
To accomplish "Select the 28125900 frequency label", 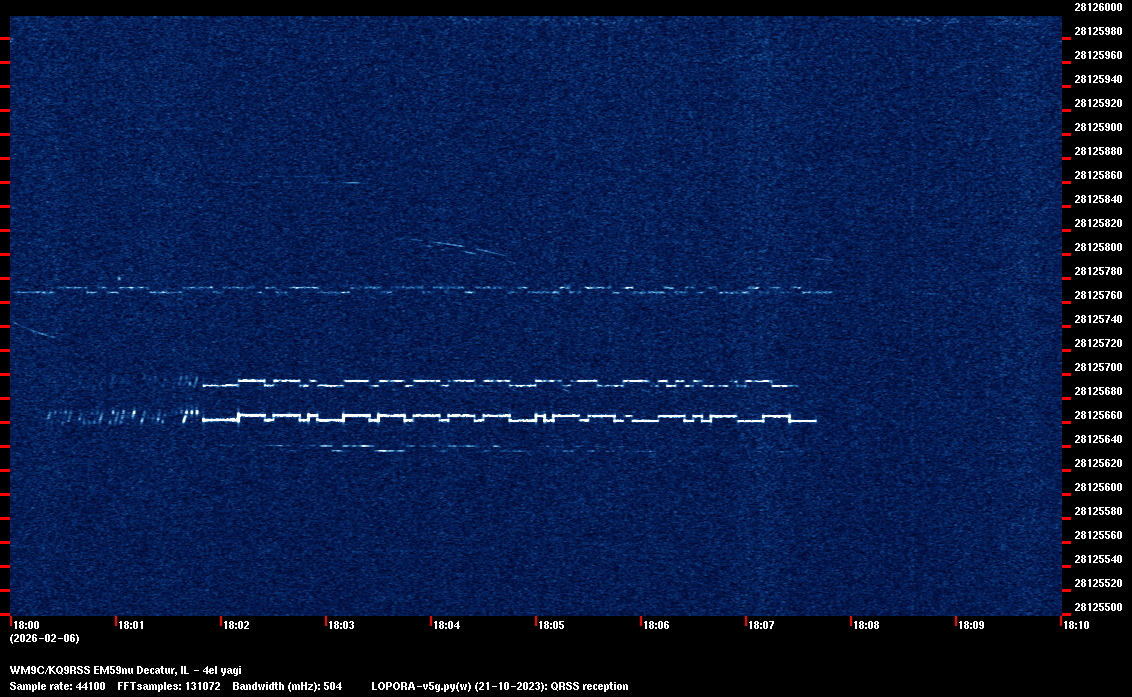I will coord(1098,127).
